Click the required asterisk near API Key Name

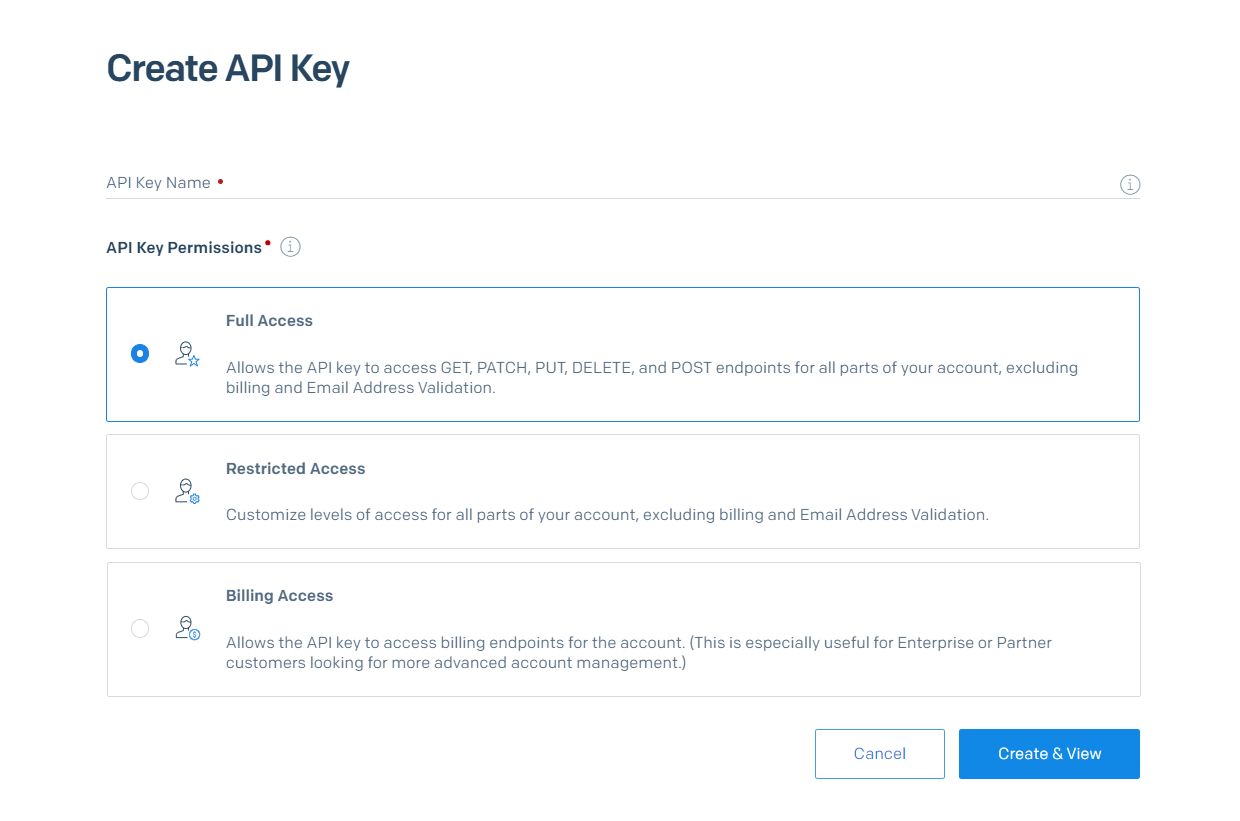(219, 181)
